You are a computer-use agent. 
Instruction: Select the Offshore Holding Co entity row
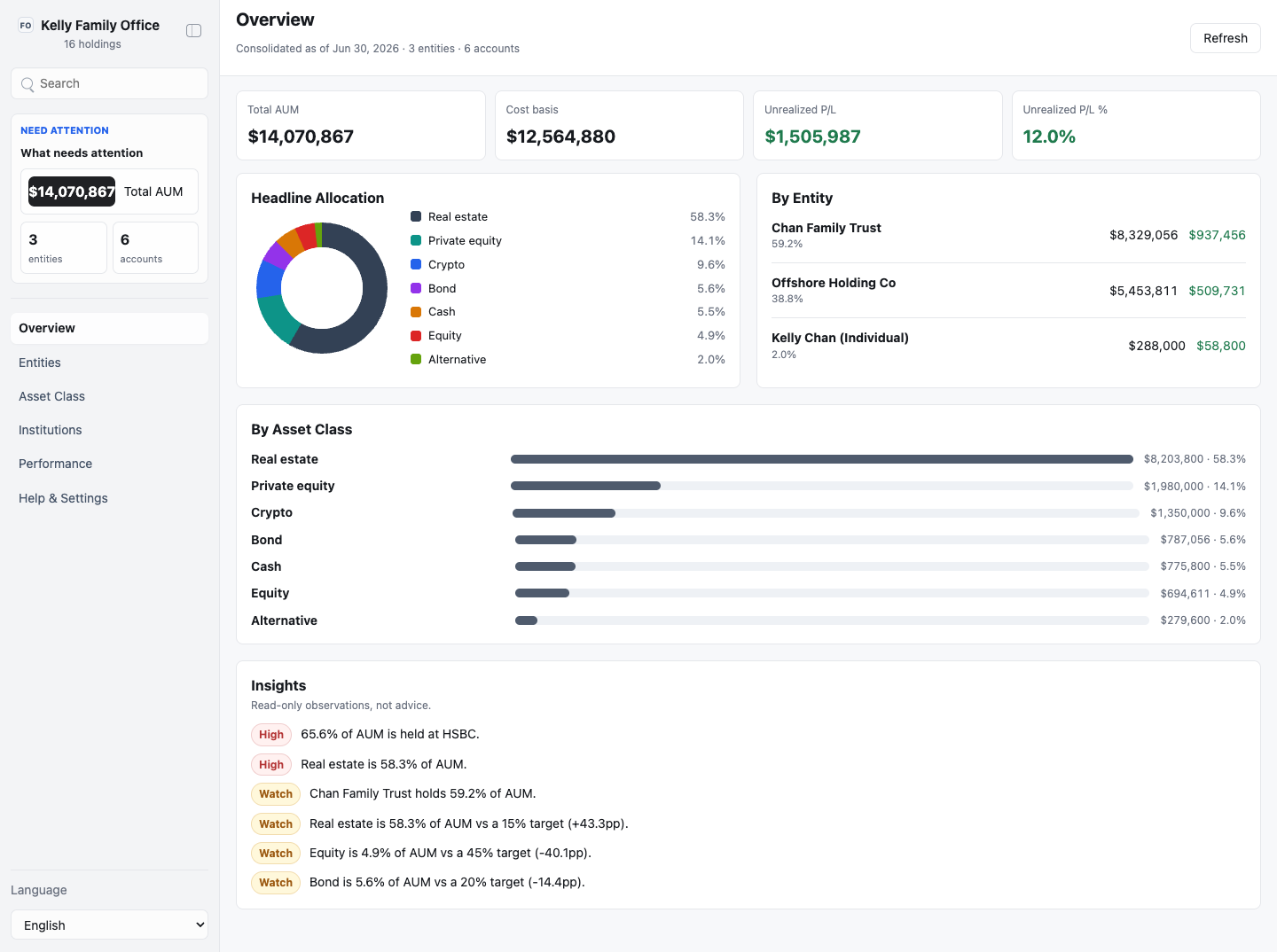point(1008,291)
